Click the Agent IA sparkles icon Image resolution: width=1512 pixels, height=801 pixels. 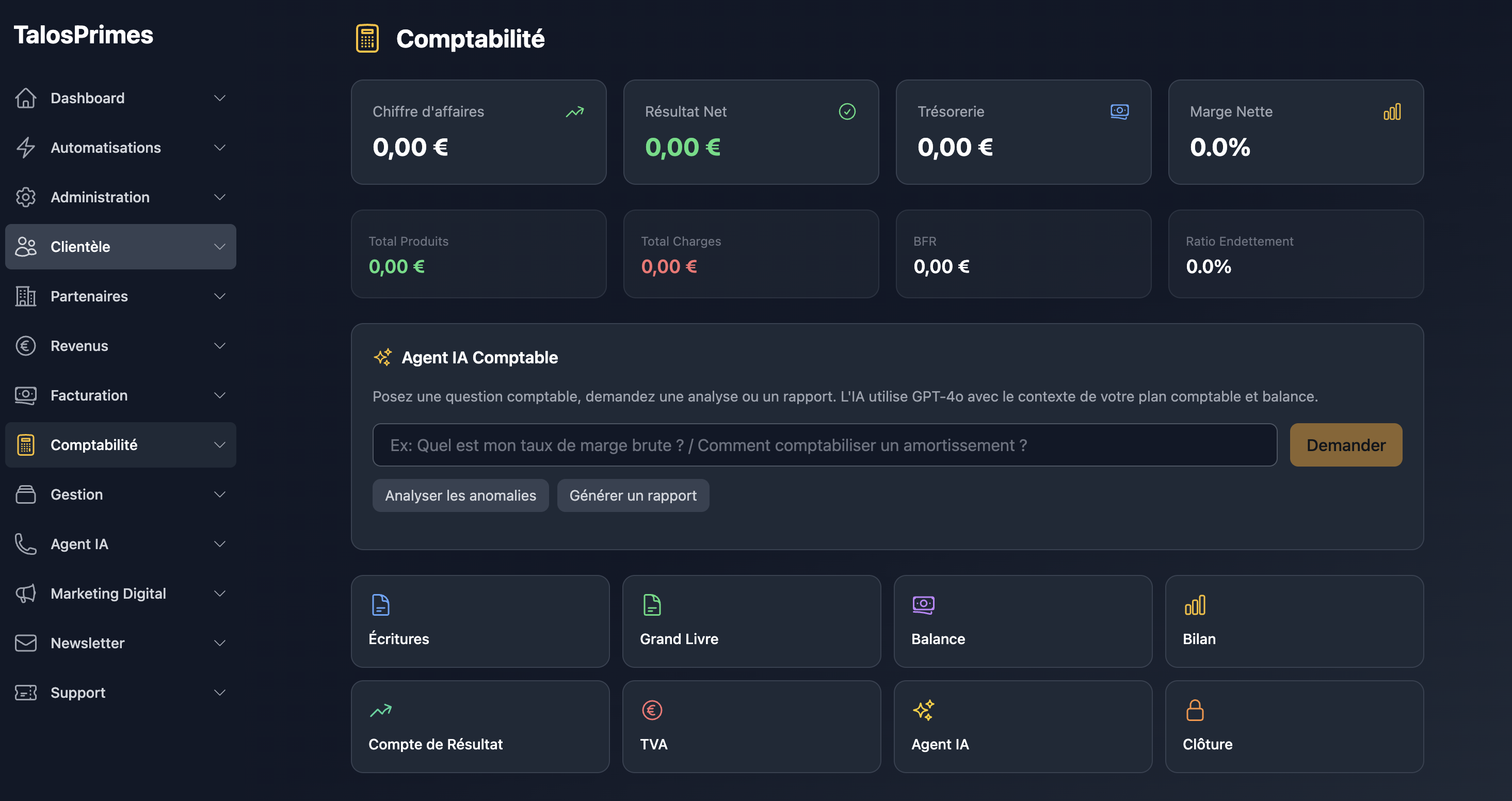(923, 709)
